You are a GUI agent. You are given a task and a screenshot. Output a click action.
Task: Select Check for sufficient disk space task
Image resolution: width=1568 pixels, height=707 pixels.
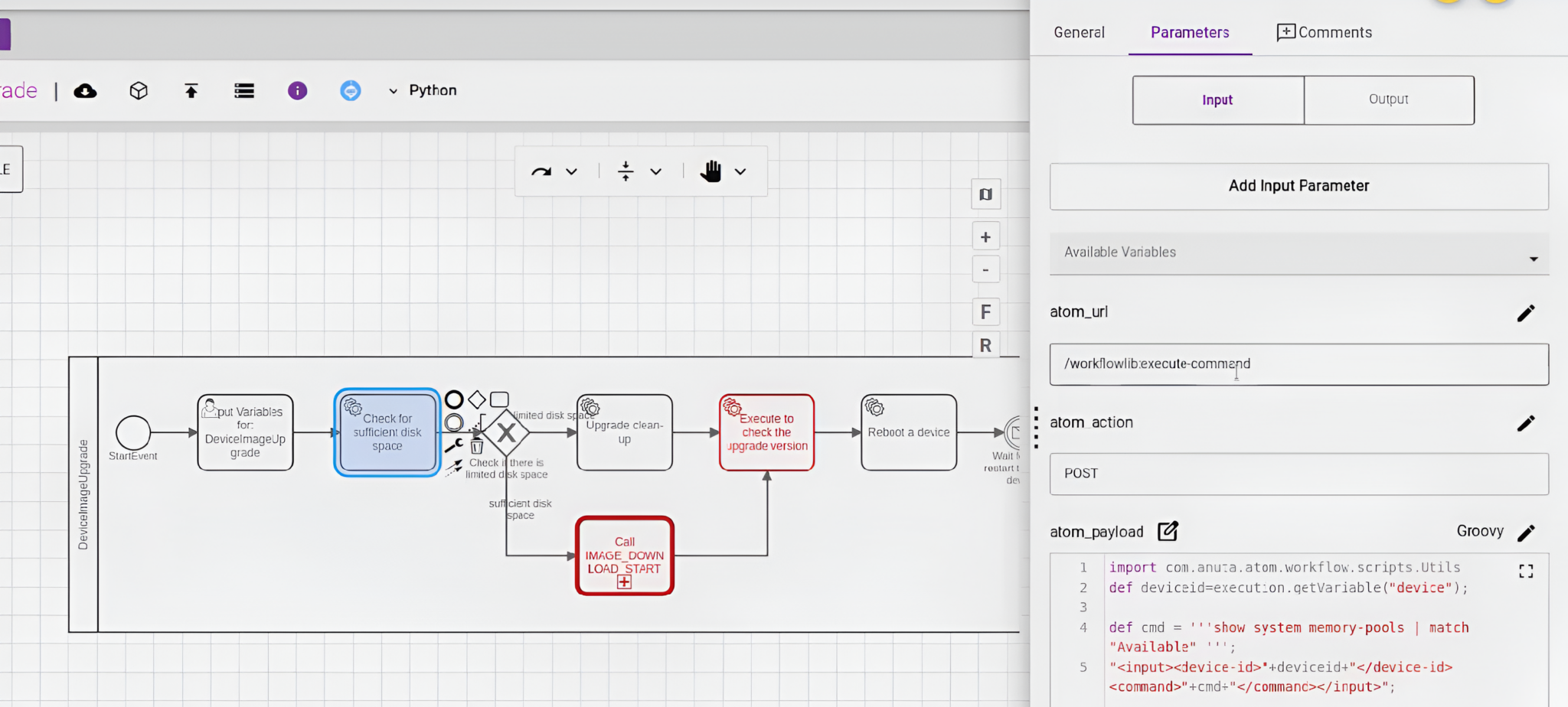click(387, 432)
